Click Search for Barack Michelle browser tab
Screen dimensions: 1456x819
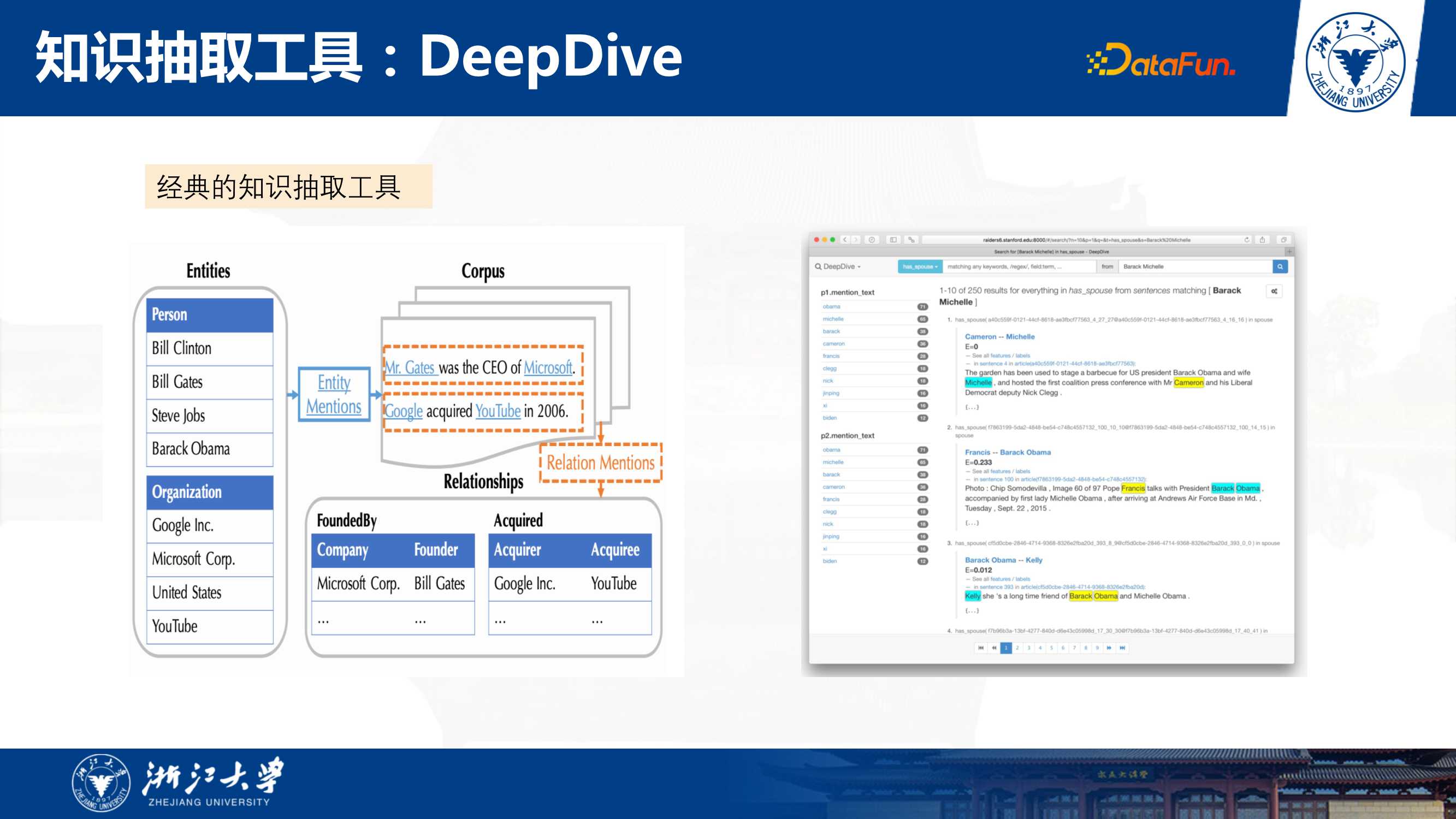point(1051,252)
